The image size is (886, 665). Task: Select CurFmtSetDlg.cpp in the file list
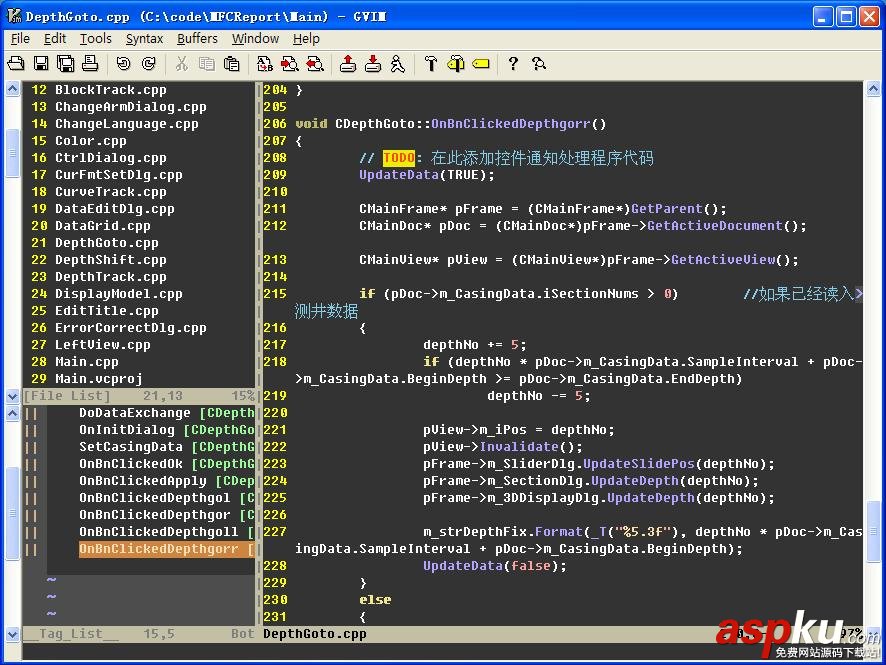119,175
